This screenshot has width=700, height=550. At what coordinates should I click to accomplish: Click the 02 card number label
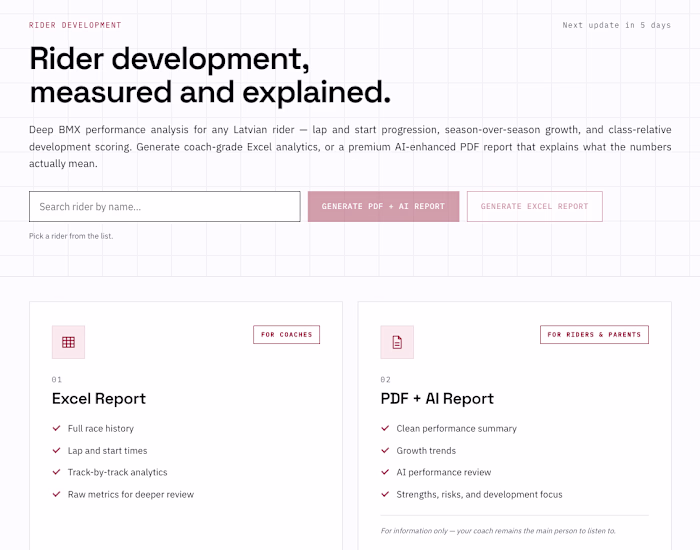(x=385, y=379)
